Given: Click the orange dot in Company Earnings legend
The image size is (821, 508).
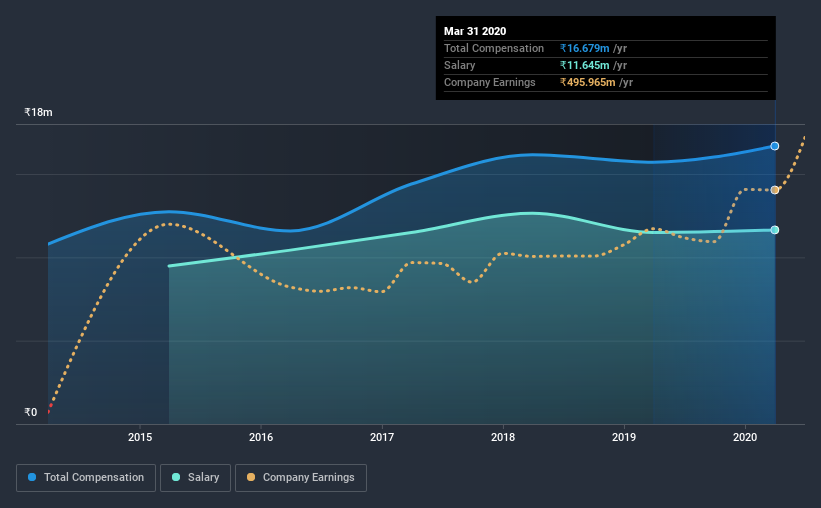Looking at the screenshot, I should tap(251, 477).
